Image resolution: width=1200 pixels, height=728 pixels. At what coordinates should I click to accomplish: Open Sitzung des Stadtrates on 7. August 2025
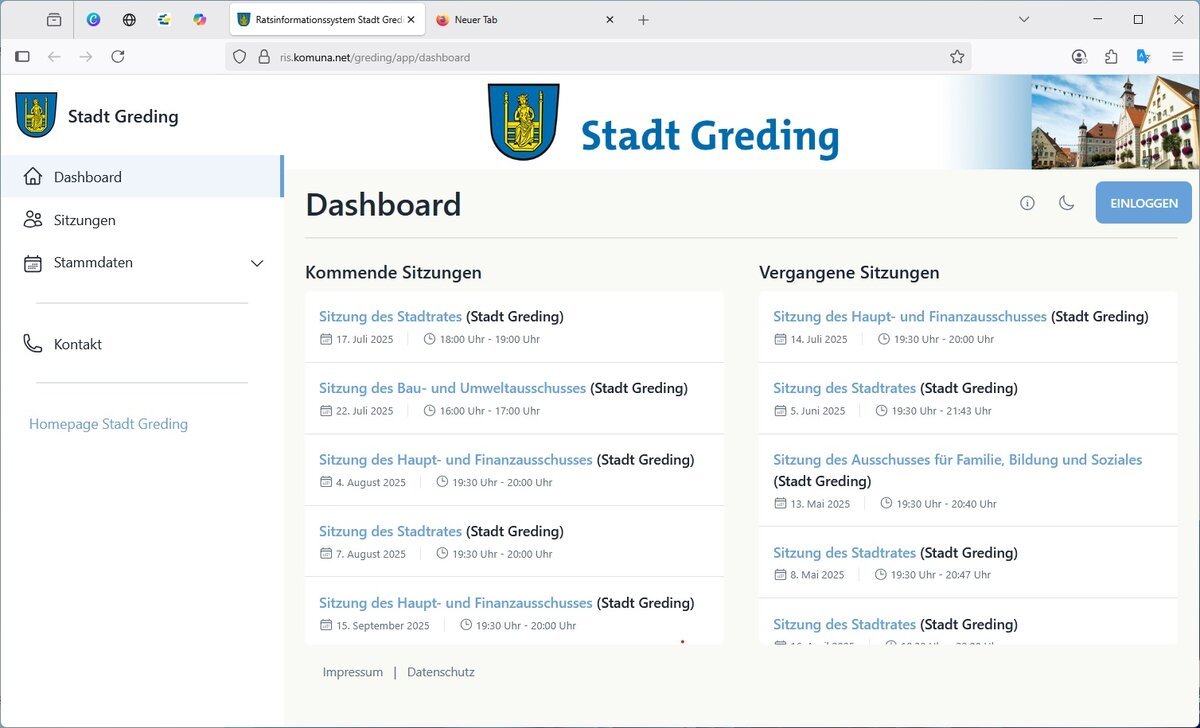391,531
